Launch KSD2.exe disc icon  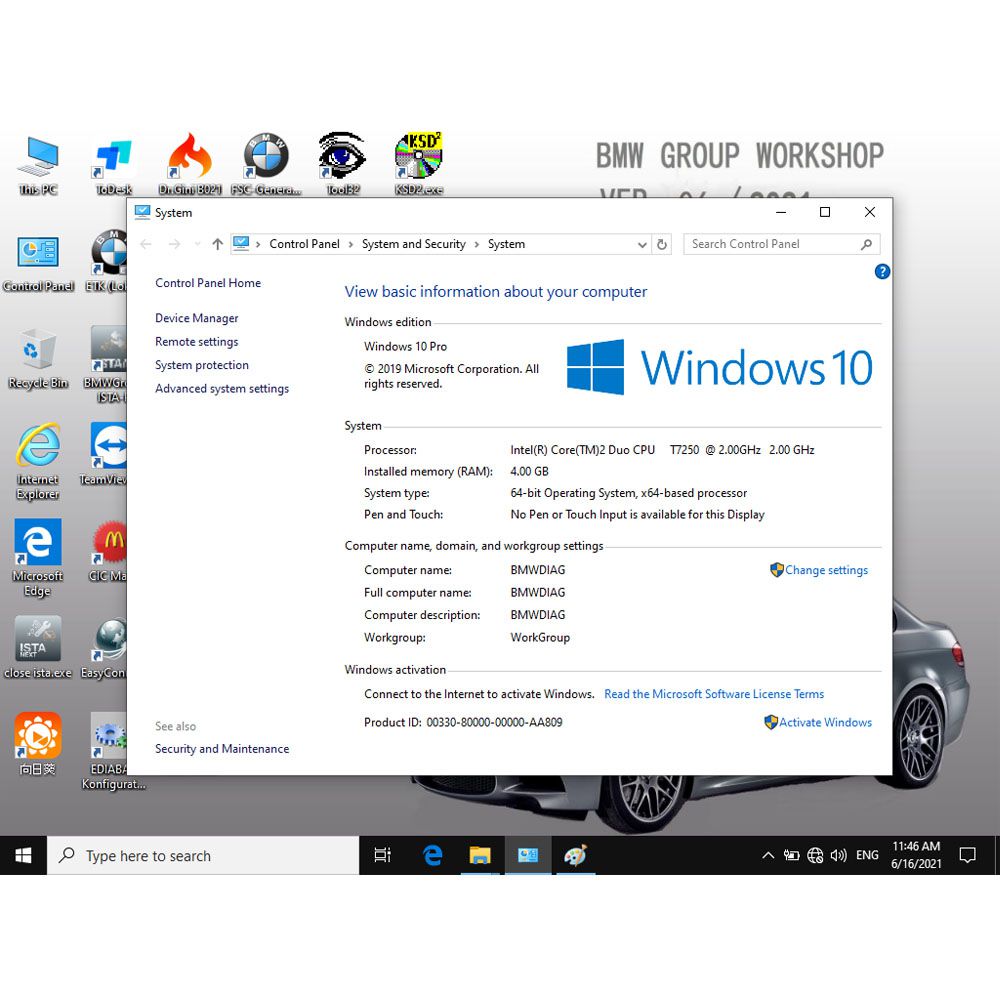[418, 165]
